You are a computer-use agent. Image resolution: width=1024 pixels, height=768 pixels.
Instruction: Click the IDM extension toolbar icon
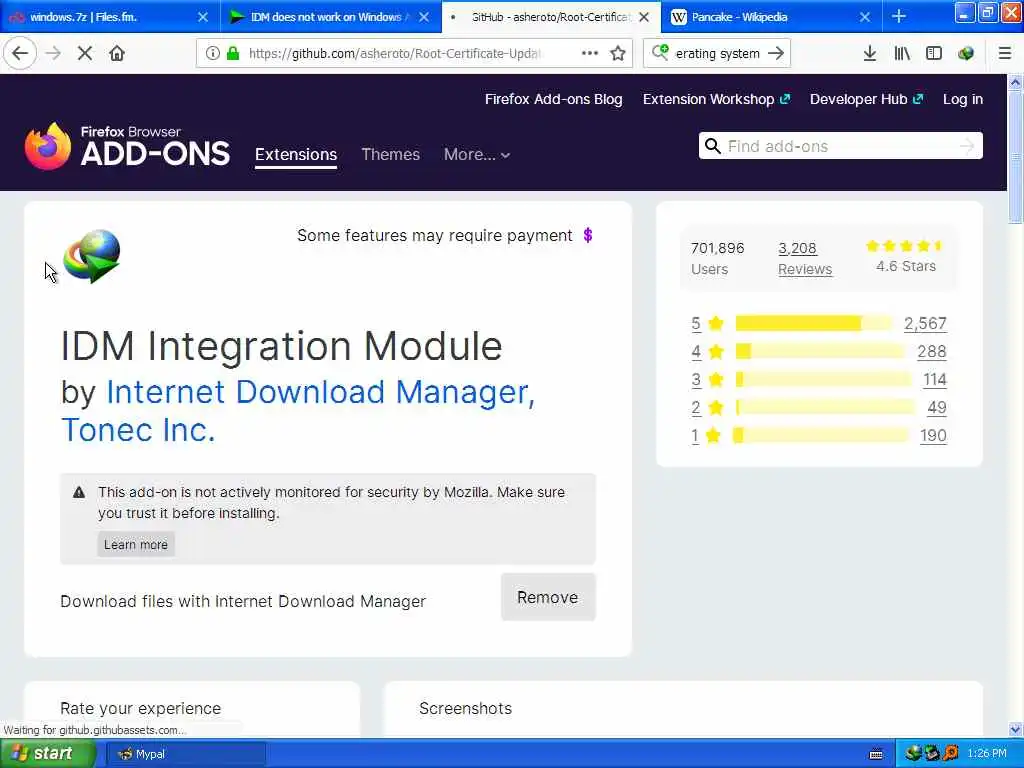(966, 54)
